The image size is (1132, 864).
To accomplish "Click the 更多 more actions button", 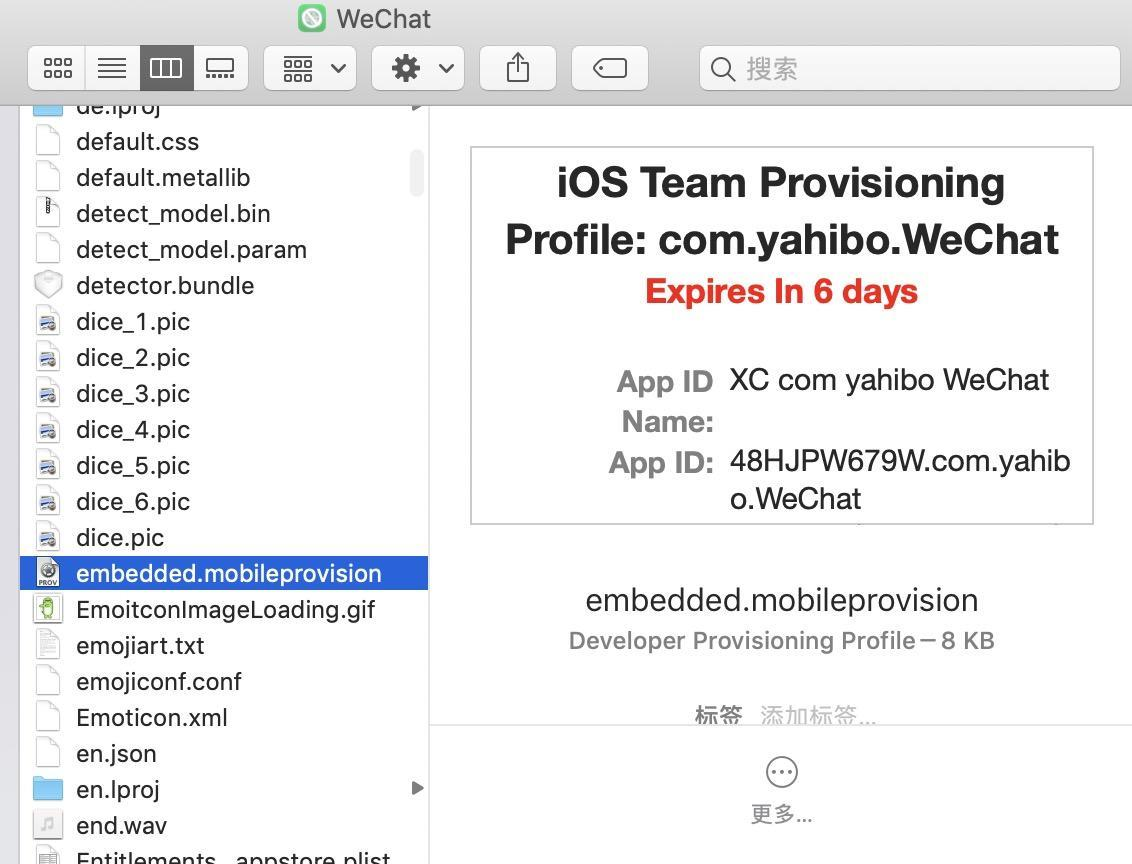I will [x=782, y=790].
